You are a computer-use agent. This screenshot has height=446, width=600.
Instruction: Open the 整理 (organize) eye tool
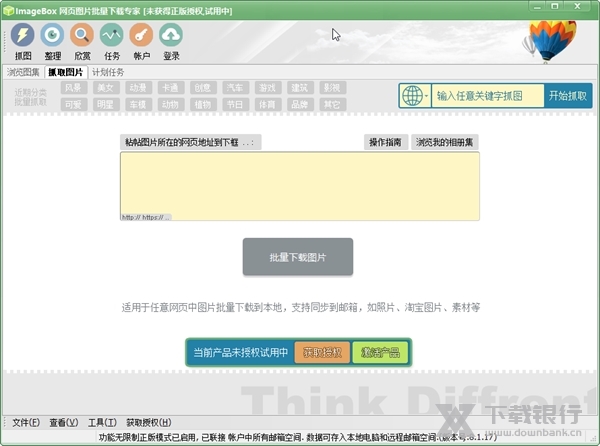[x=52, y=42]
